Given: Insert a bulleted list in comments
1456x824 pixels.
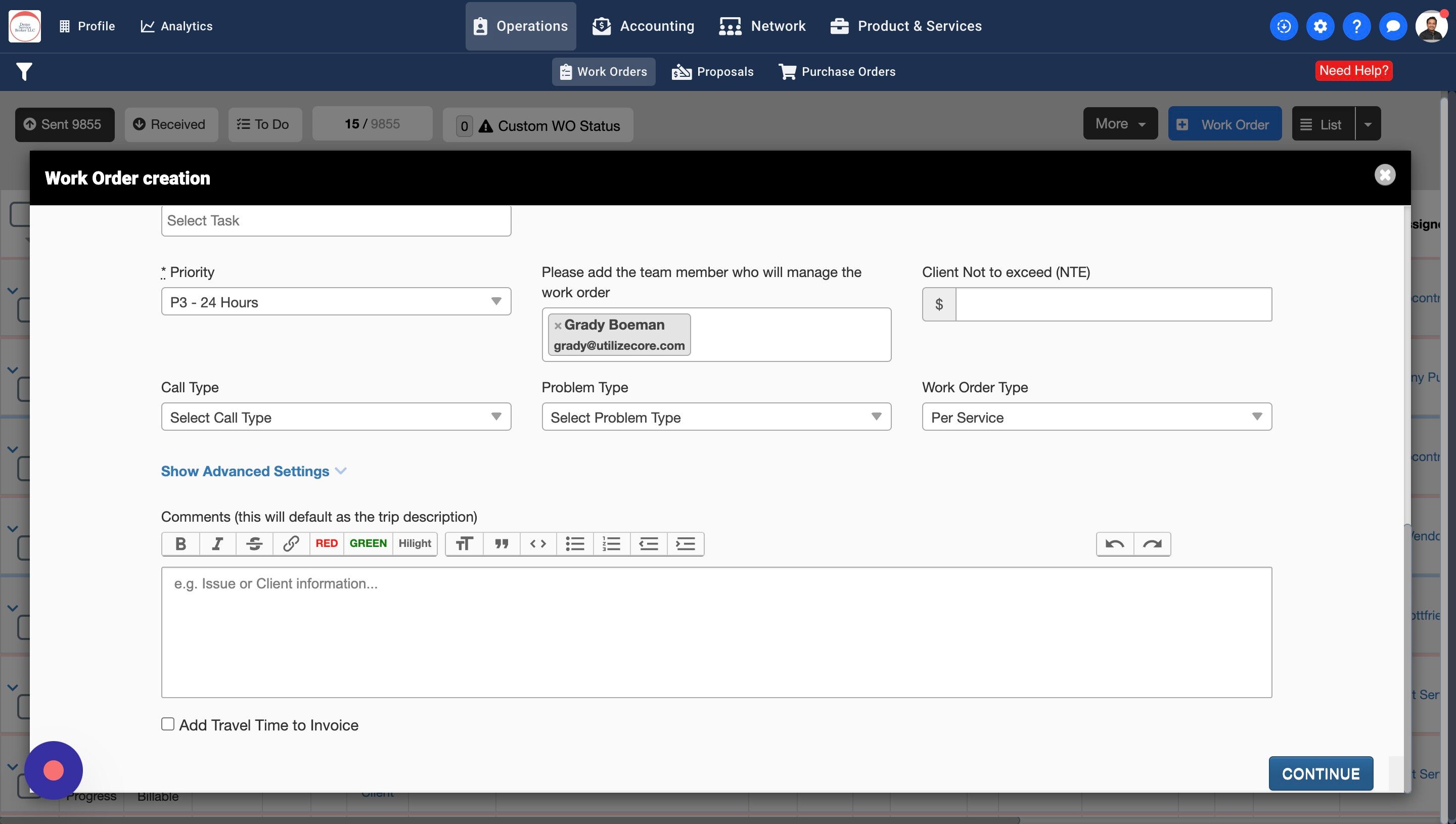Looking at the screenshot, I should (574, 544).
